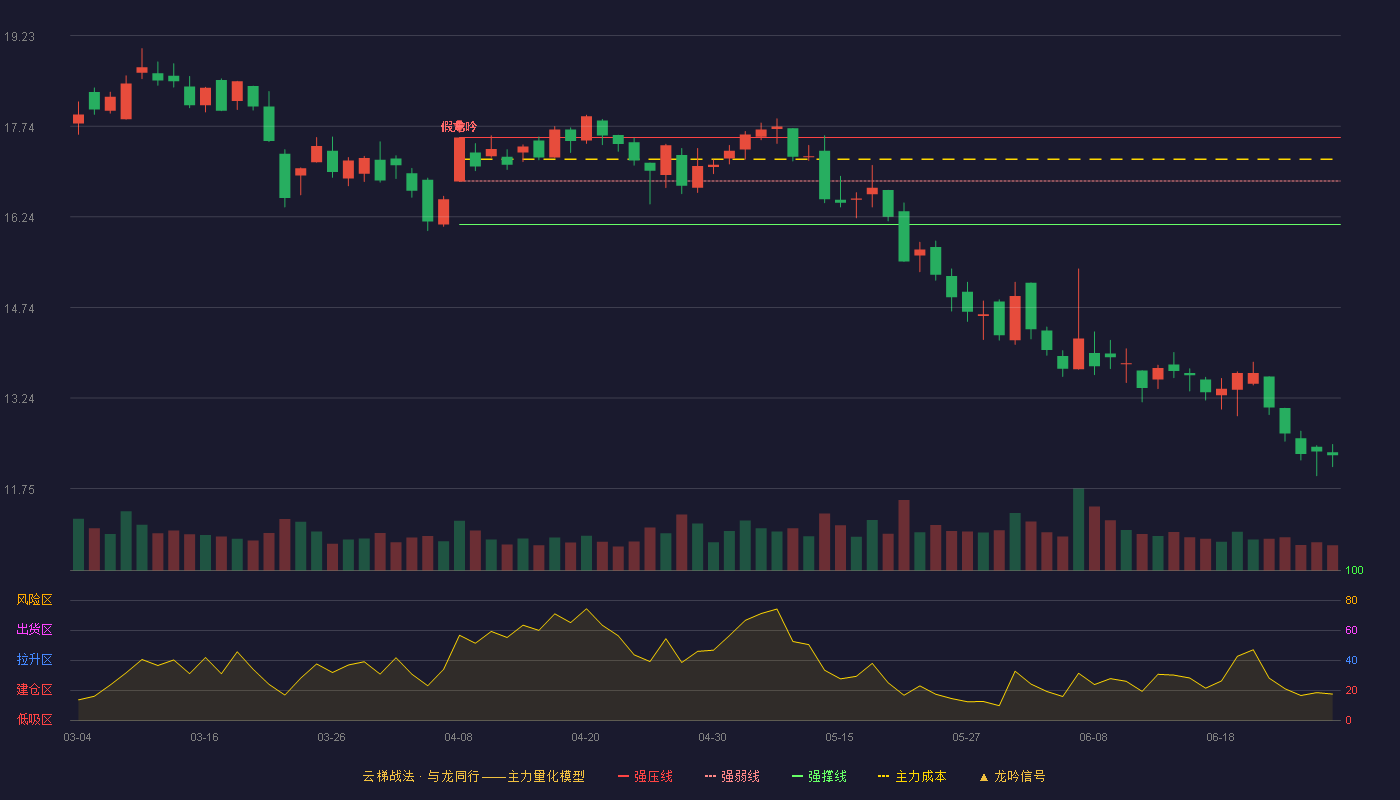
Task: Click the green dash icon before 强撑线
Action: [x=798, y=776]
